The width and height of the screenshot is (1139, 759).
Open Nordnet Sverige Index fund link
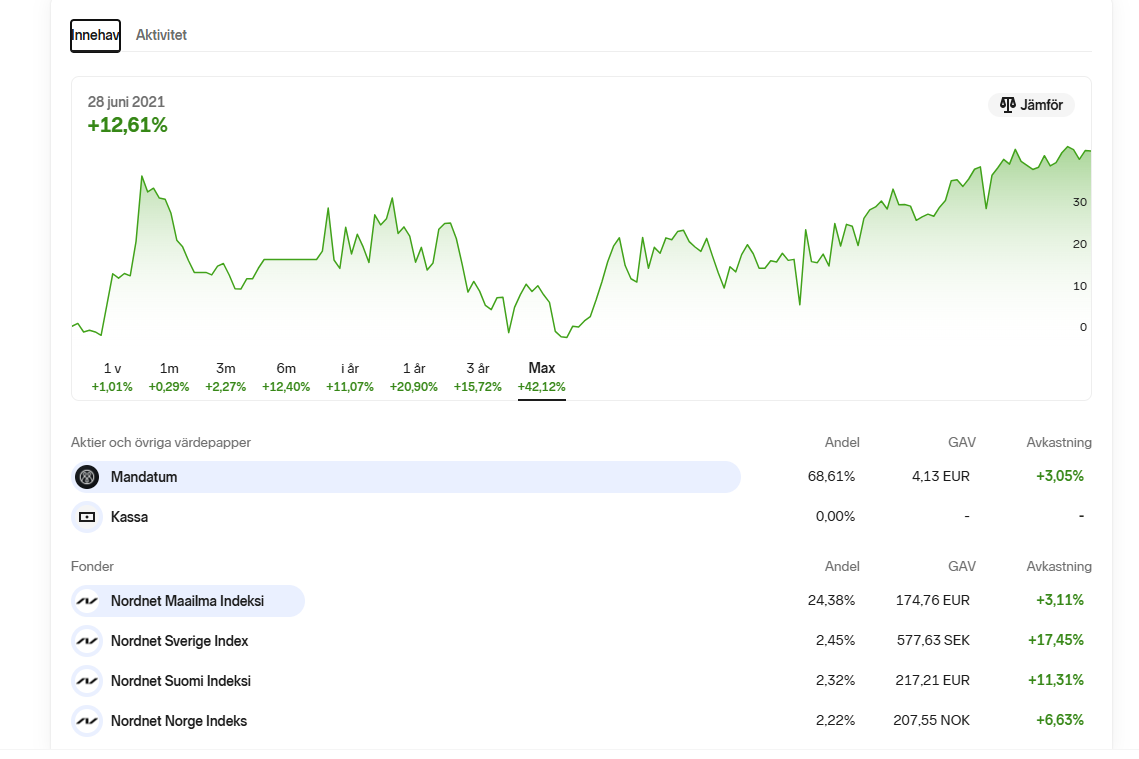(x=179, y=641)
